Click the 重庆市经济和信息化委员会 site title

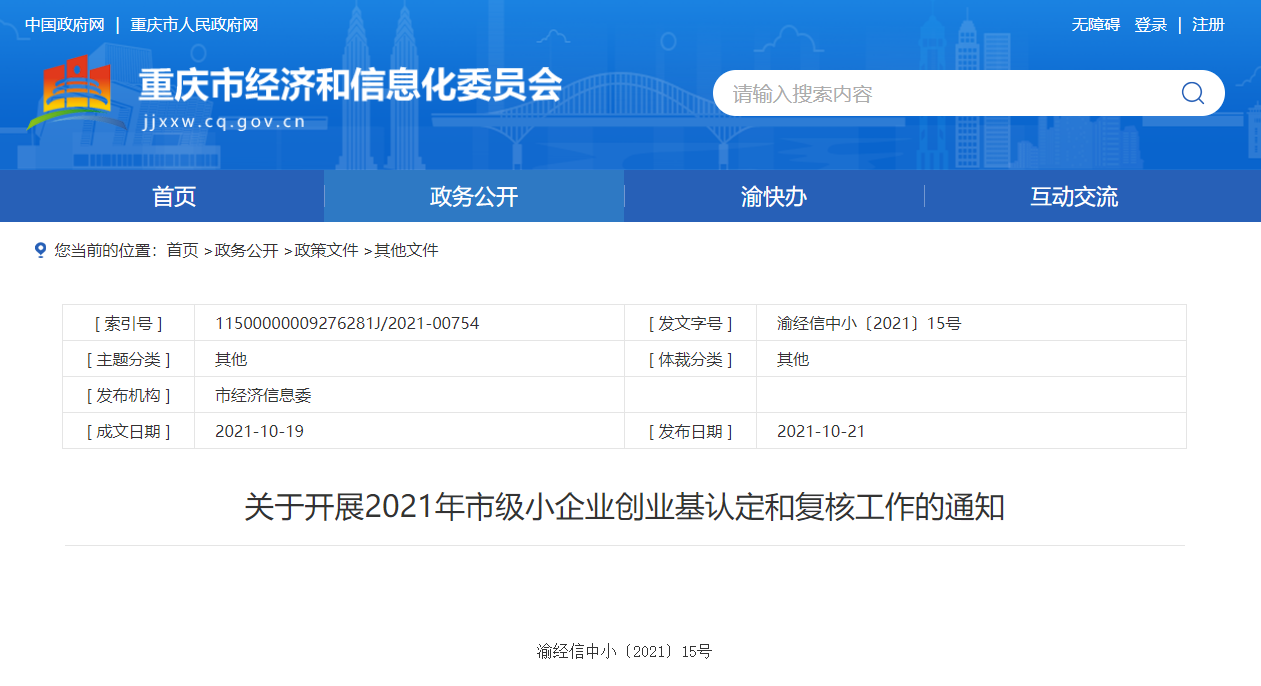click(350, 85)
